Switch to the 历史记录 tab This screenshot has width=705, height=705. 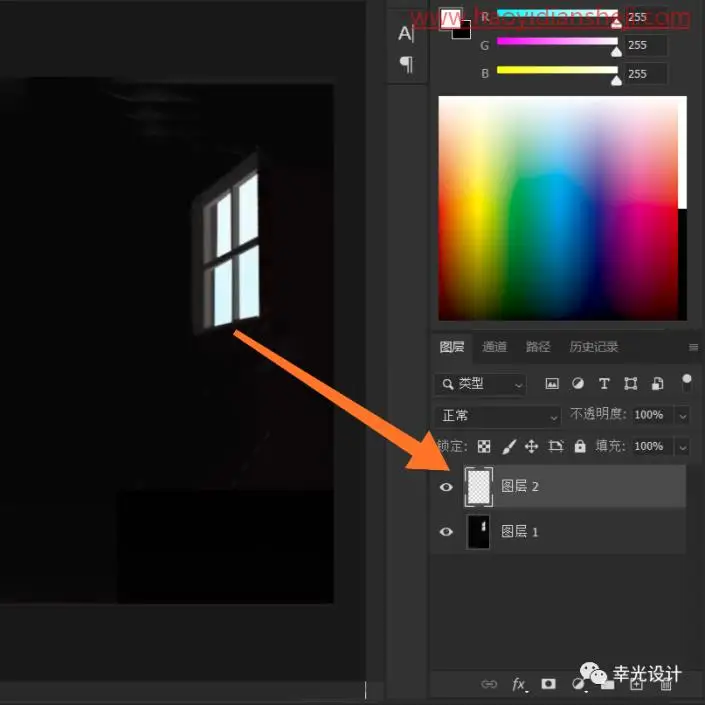tap(593, 347)
